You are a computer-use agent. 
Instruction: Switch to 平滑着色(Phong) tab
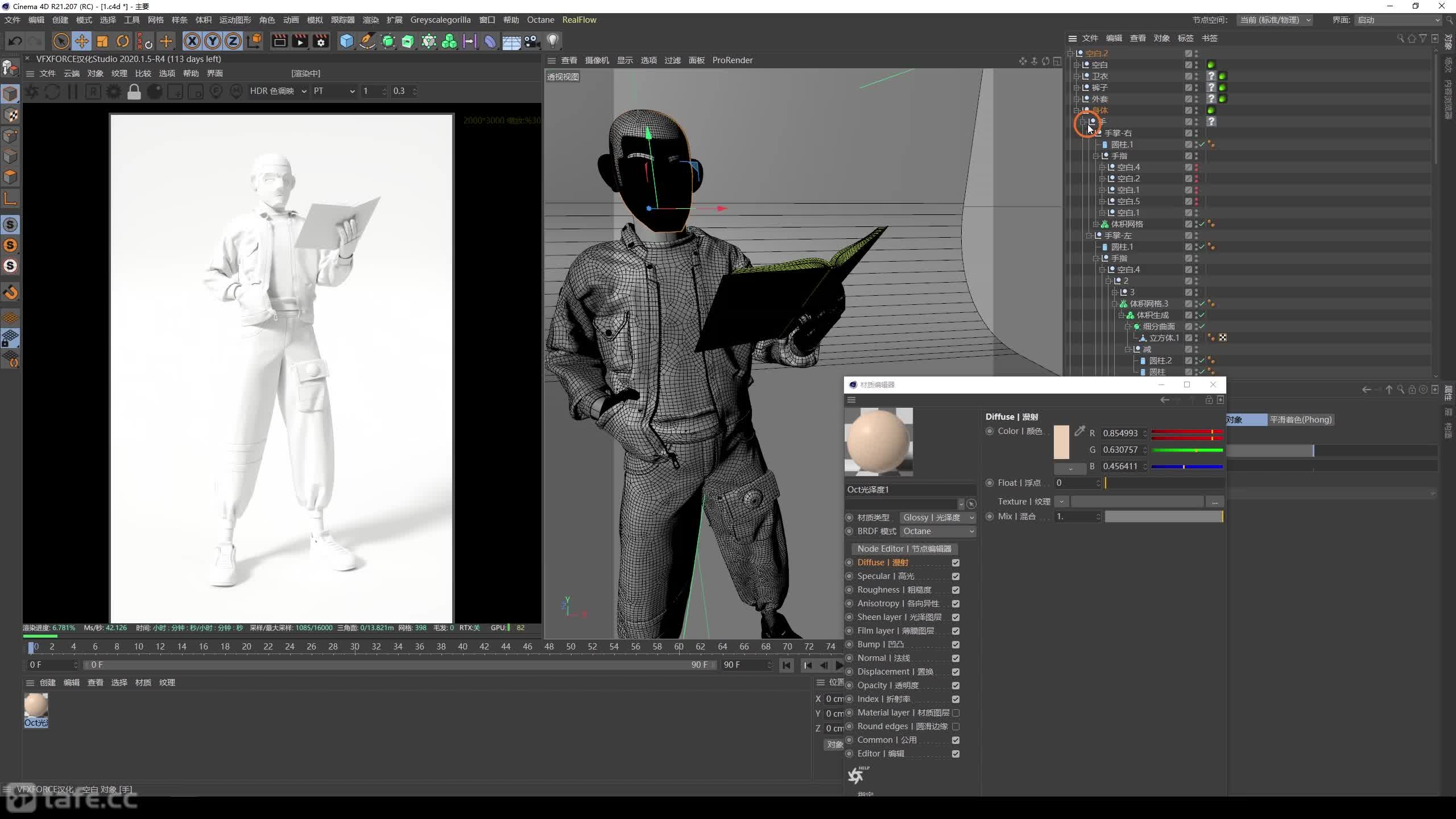click(x=1301, y=420)
